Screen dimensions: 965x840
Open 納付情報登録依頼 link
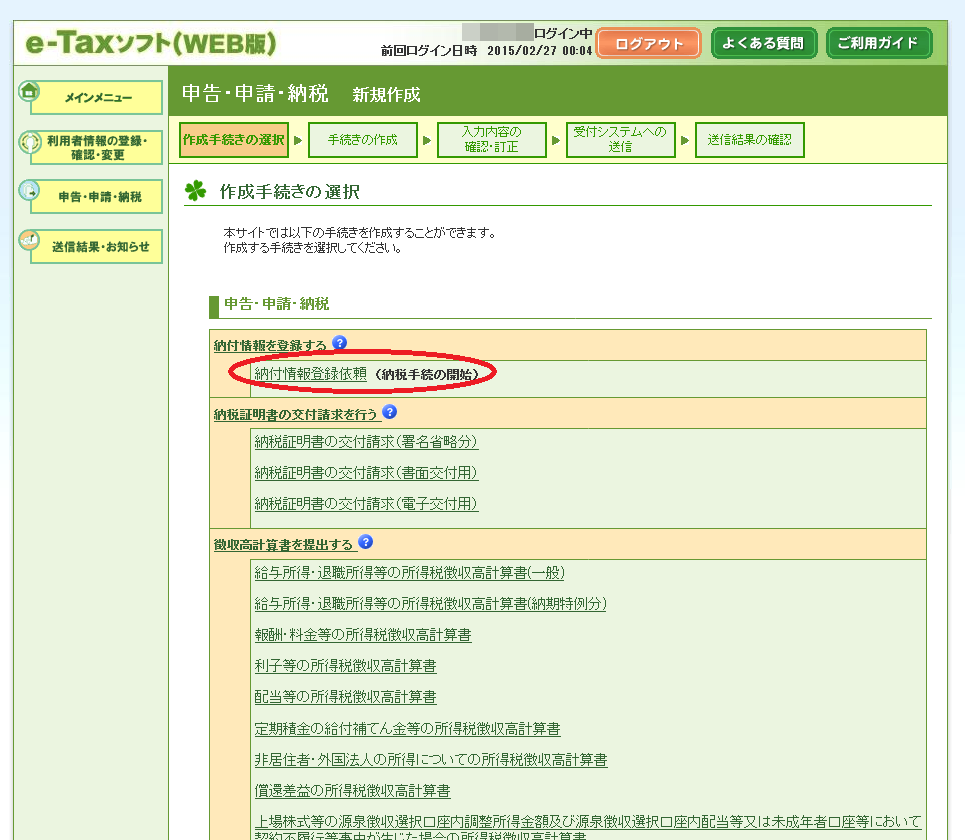310,373
